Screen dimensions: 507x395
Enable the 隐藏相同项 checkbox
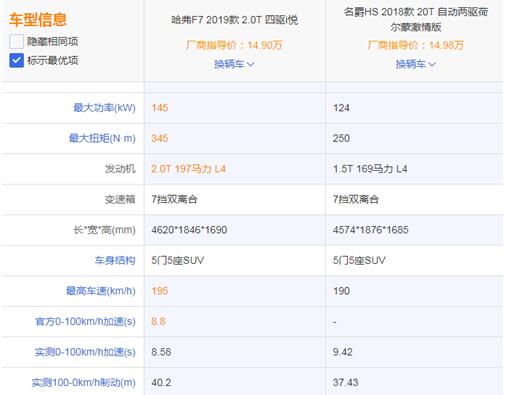click(x=16, y=42)
